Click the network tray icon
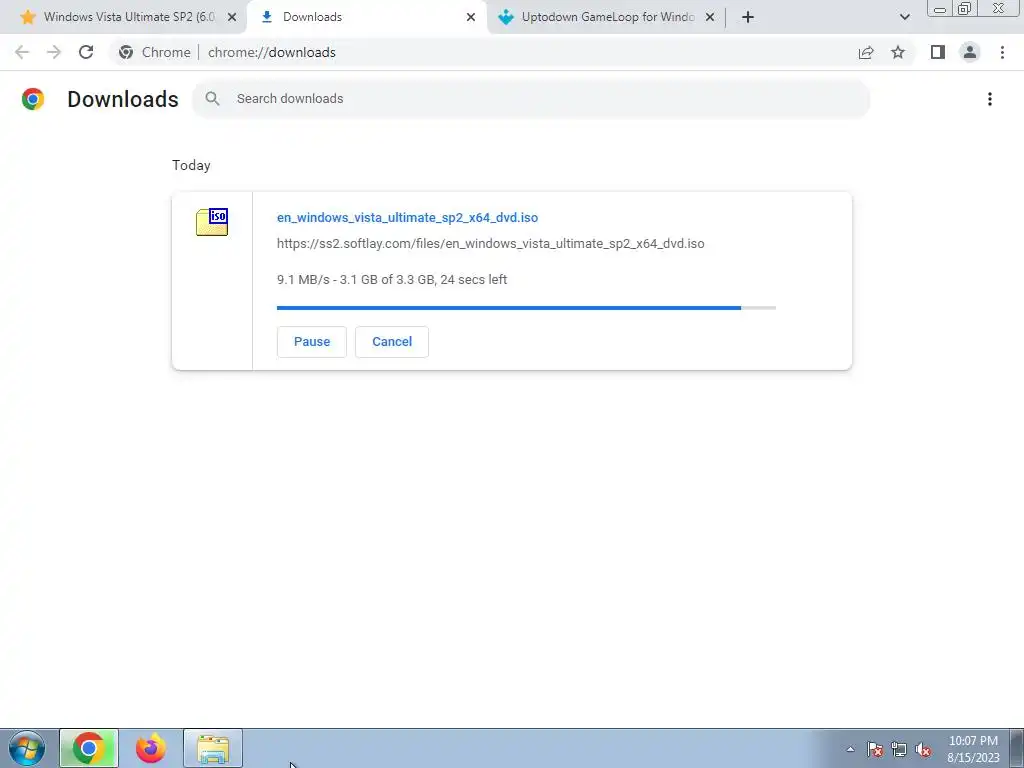Image resolution: width=1024 pixels, height=768 pixels. 899,750
